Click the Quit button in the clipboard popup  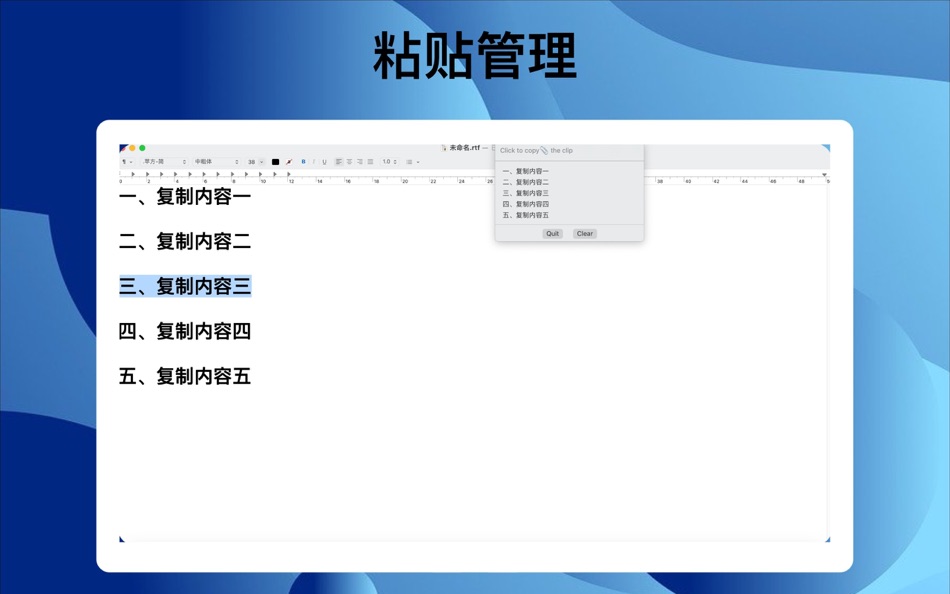pos(553,233)
